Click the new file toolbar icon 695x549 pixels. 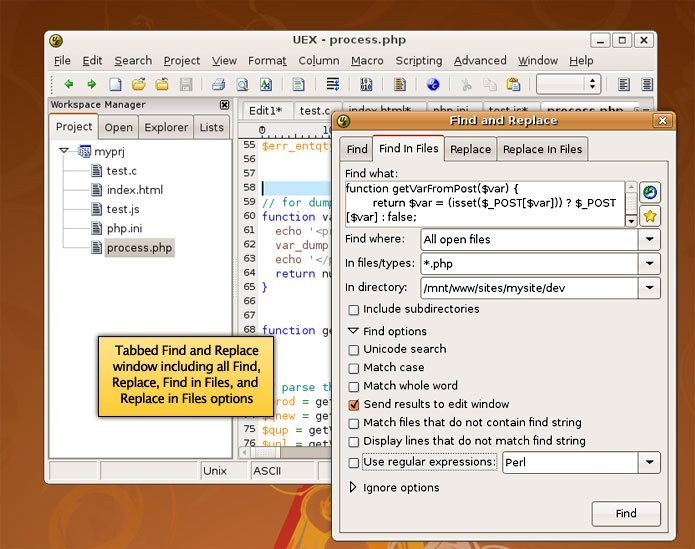[115, 85]
